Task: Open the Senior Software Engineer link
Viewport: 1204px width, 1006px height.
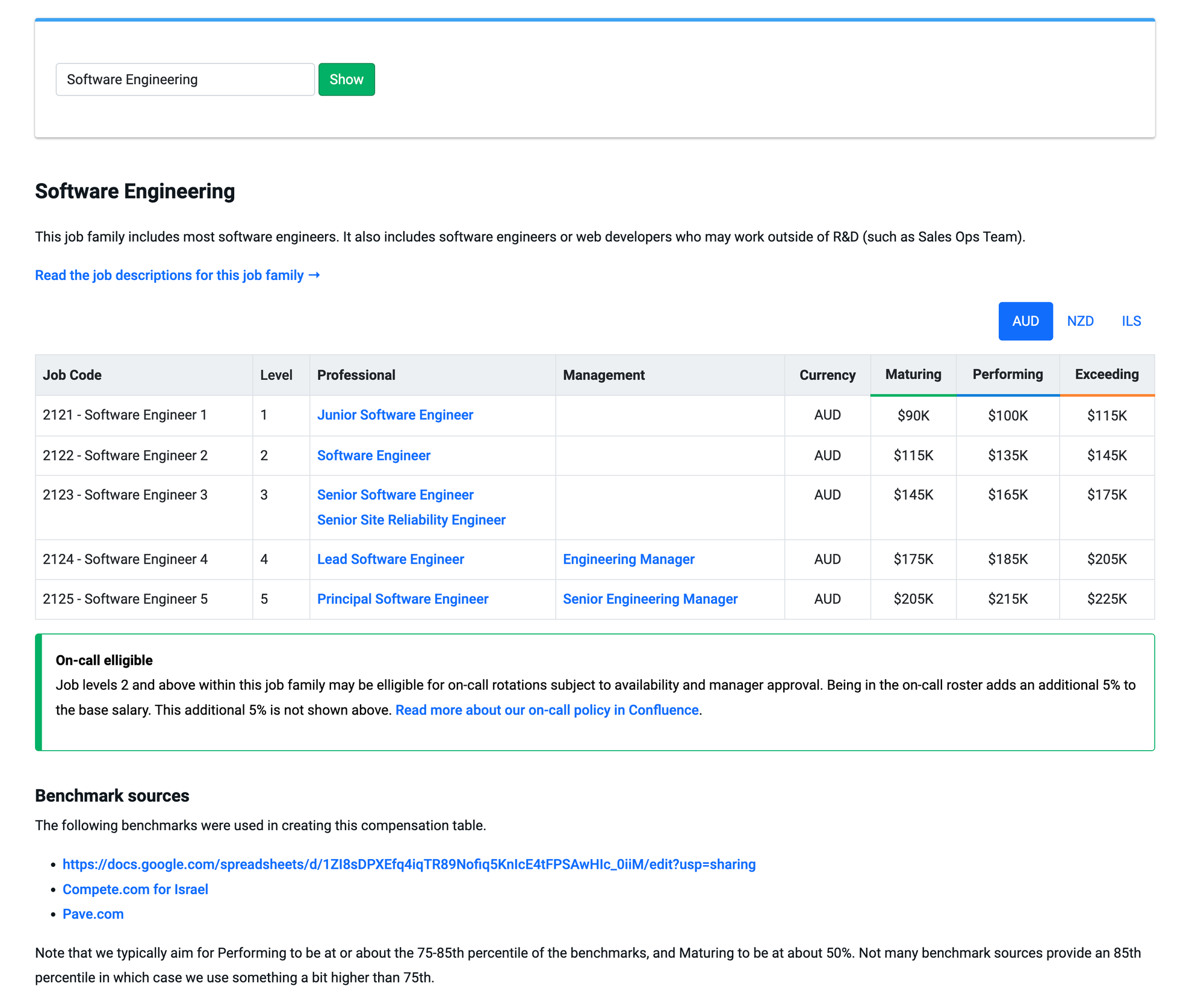Action: pos(395,495)
